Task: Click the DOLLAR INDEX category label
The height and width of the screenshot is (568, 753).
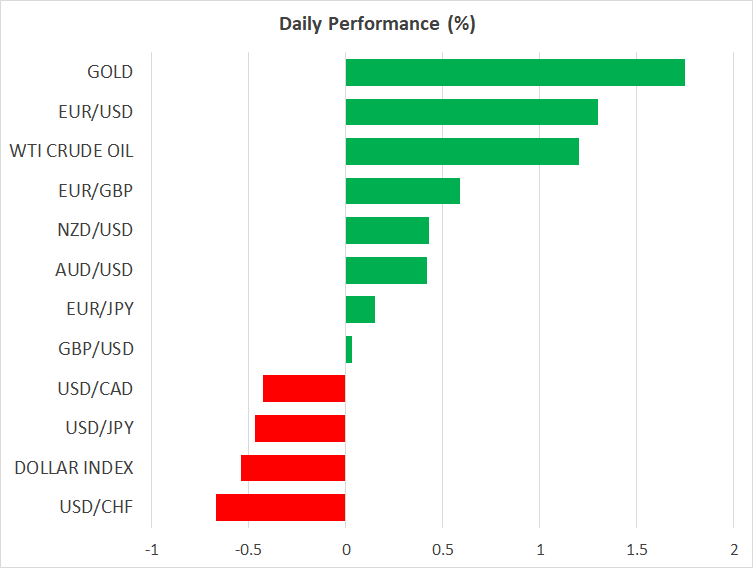Action: click(x=74, y=468)
